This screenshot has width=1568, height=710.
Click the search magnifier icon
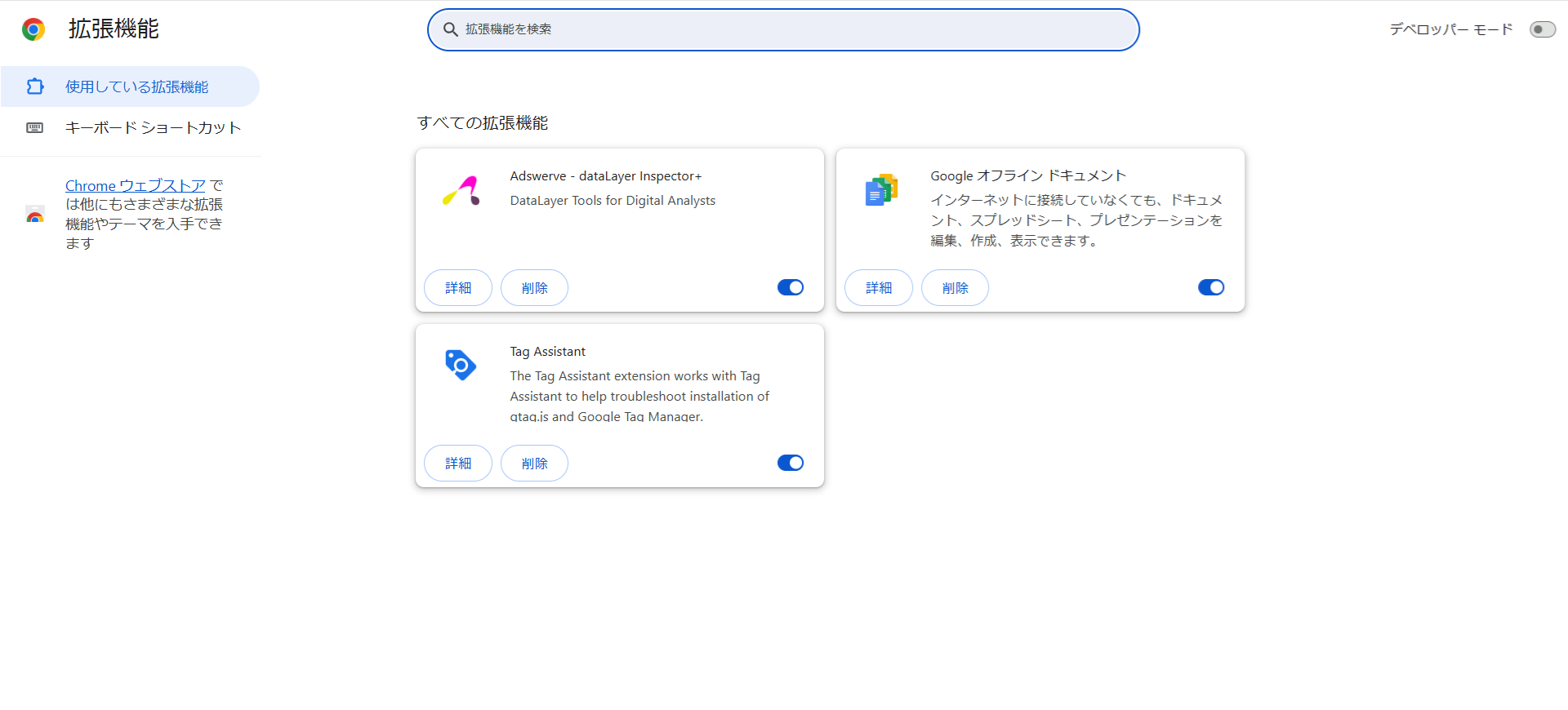(x=450, y=29)
